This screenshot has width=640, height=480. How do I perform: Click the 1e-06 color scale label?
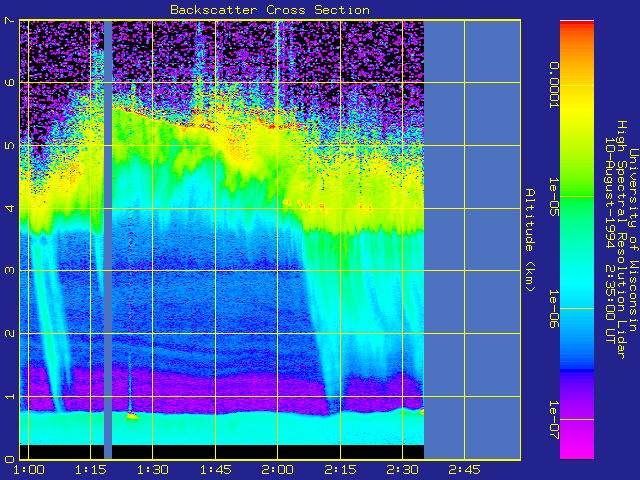(553, 309)
